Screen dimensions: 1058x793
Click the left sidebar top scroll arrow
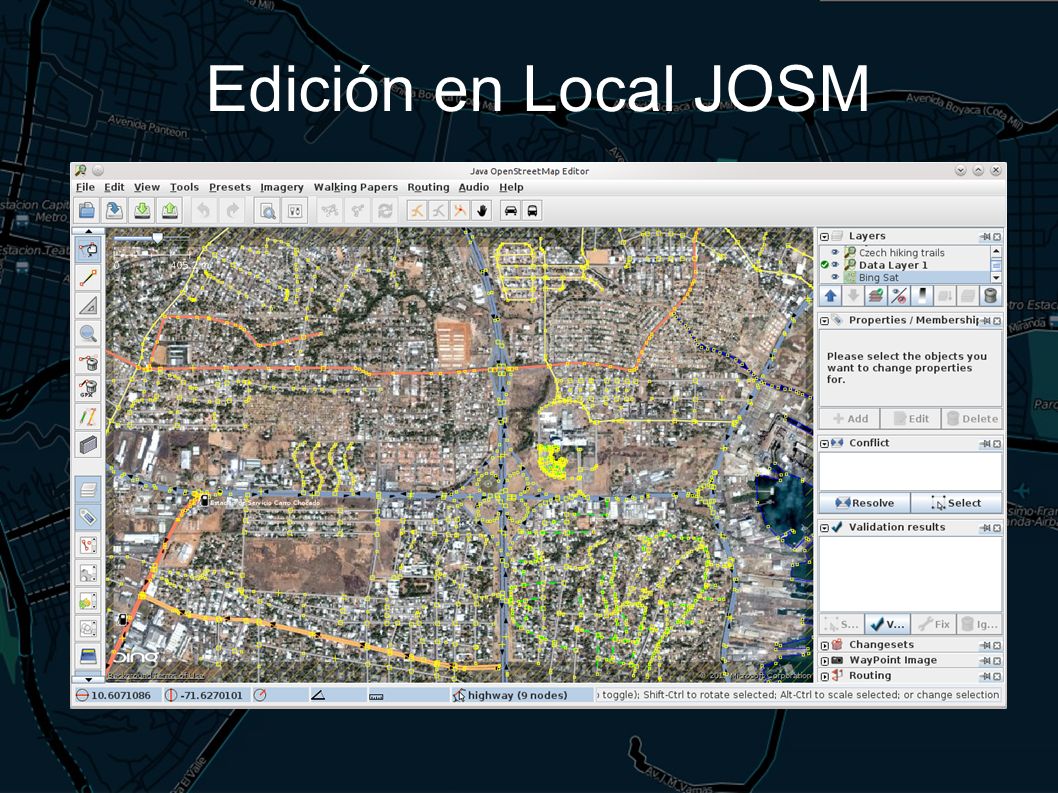tap(88, 231)
